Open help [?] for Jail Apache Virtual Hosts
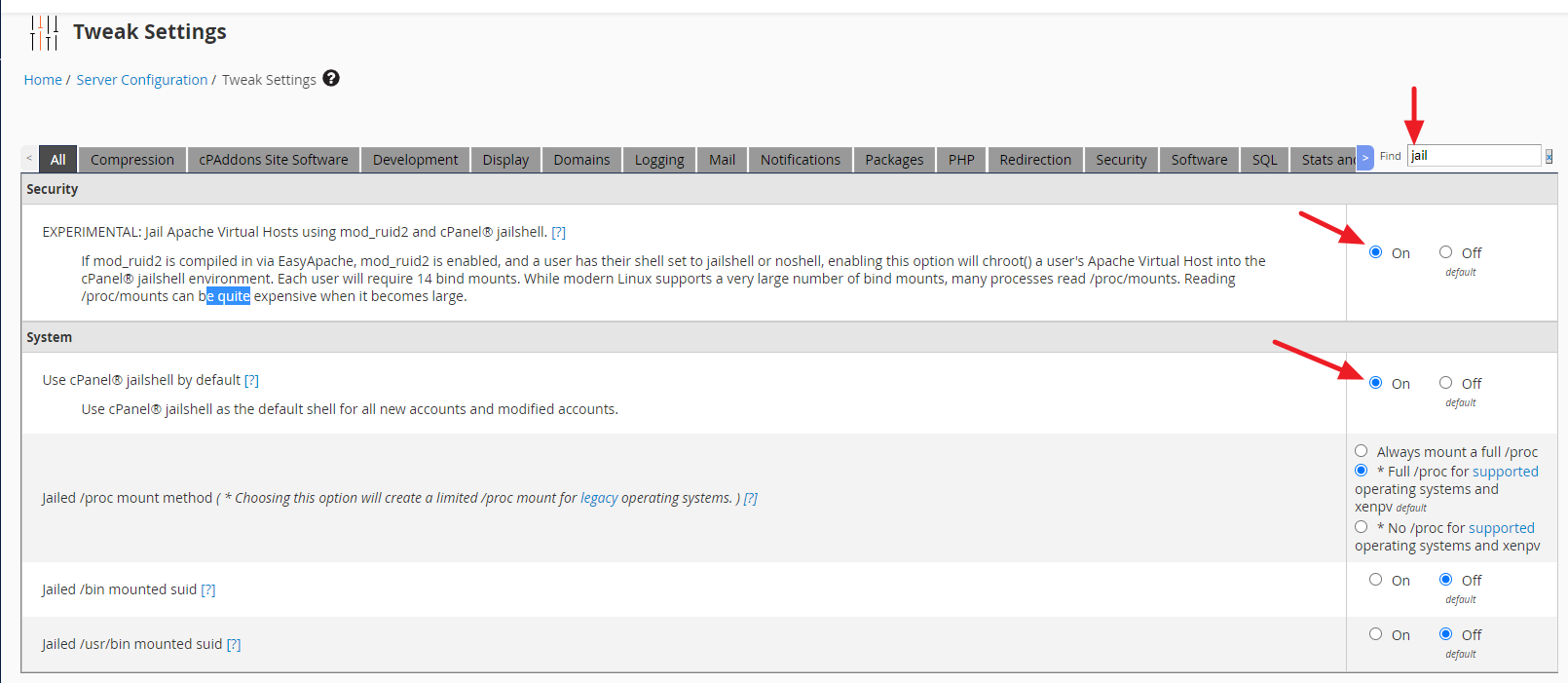This screenshot has height=683, width=1568. [x=558, y=232]
